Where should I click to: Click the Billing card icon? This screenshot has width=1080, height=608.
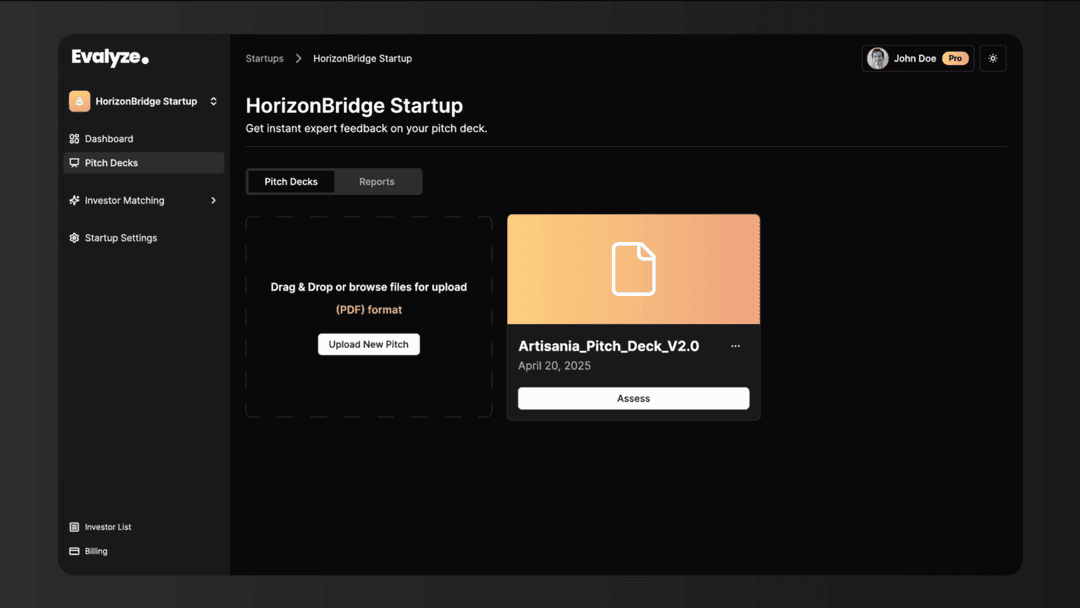[x=74, y=551]
